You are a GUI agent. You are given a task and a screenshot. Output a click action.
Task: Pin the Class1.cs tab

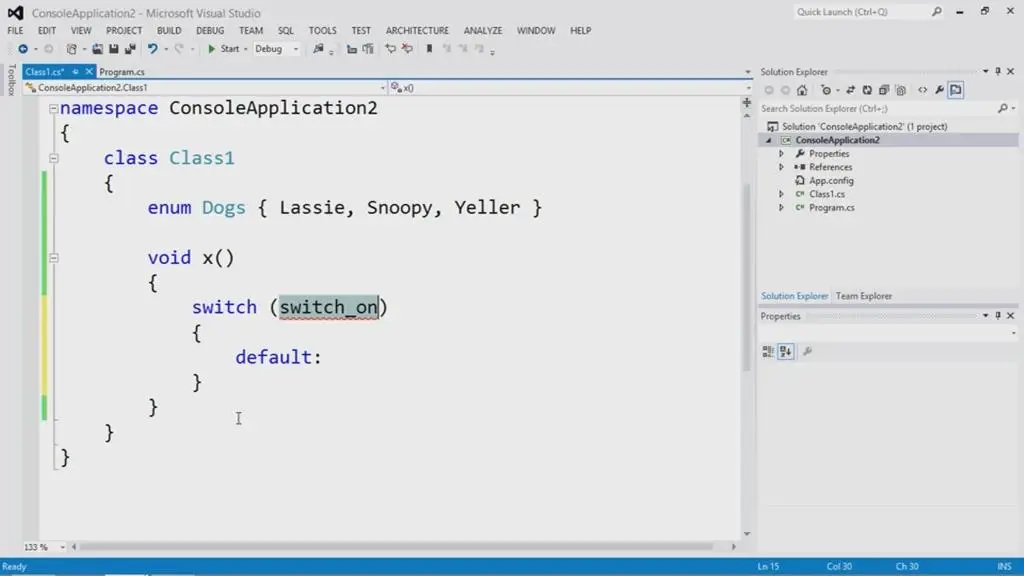(75, 71)
